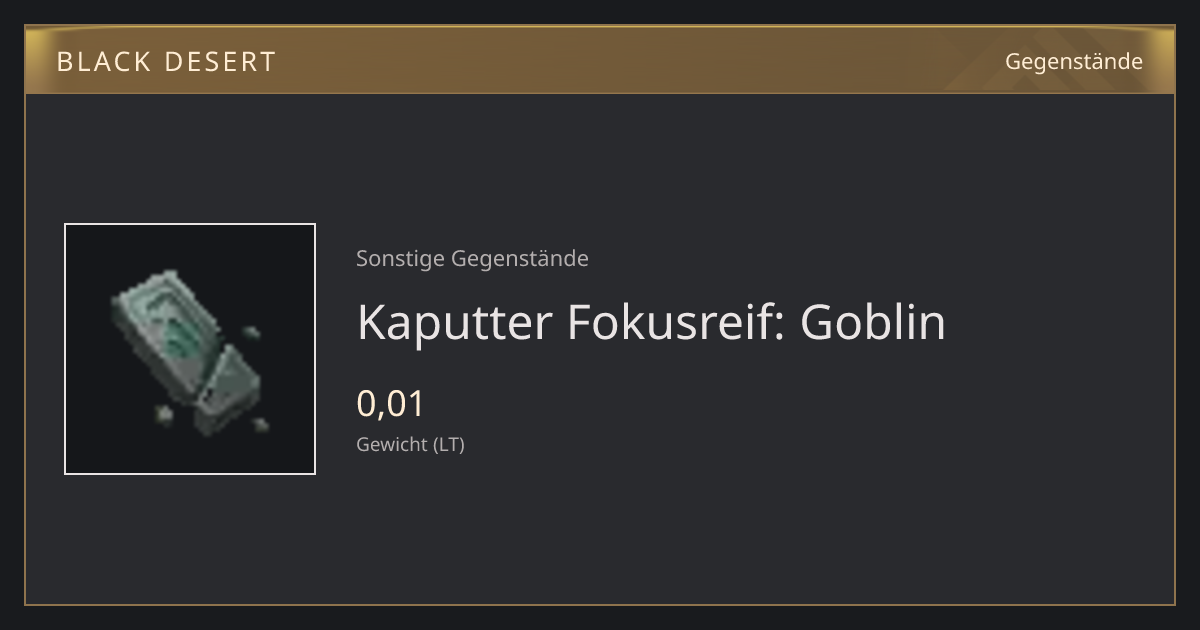This screenshot has width=1200, height=630.
Task: Click the Gewicht (LT) label
Action: point(410,444)
